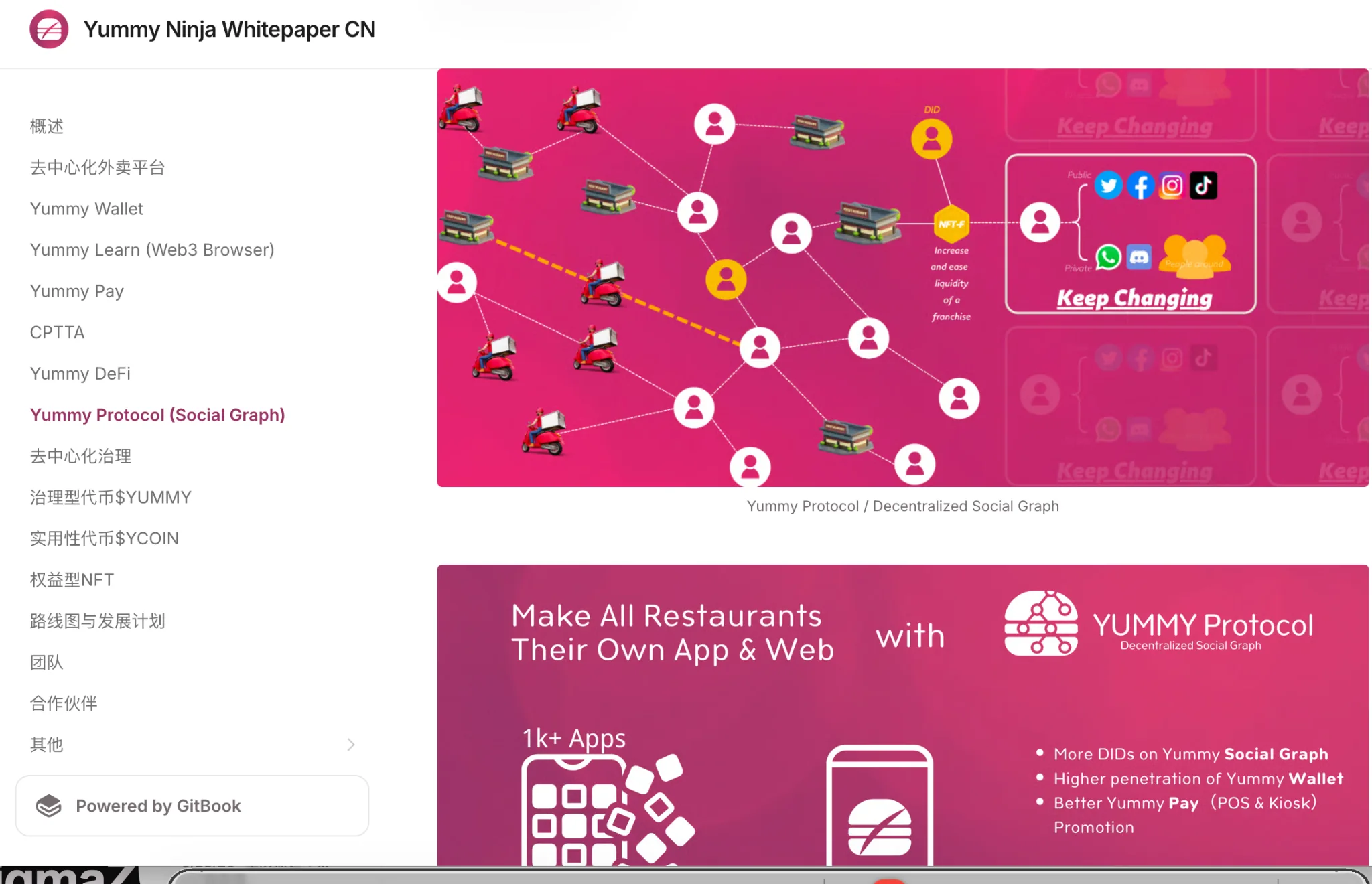
Task: Open Yummy Ninja Whitepaper CN home title
Action: 229,29
